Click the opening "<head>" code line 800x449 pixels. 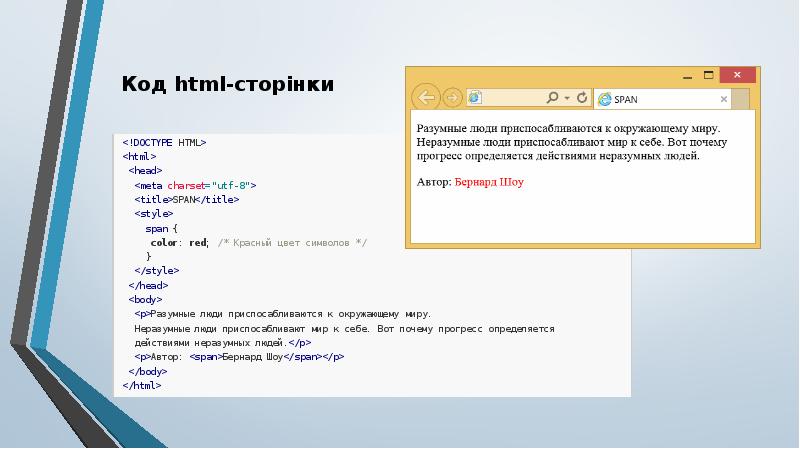pyautogui.click(x=145, y=170)
